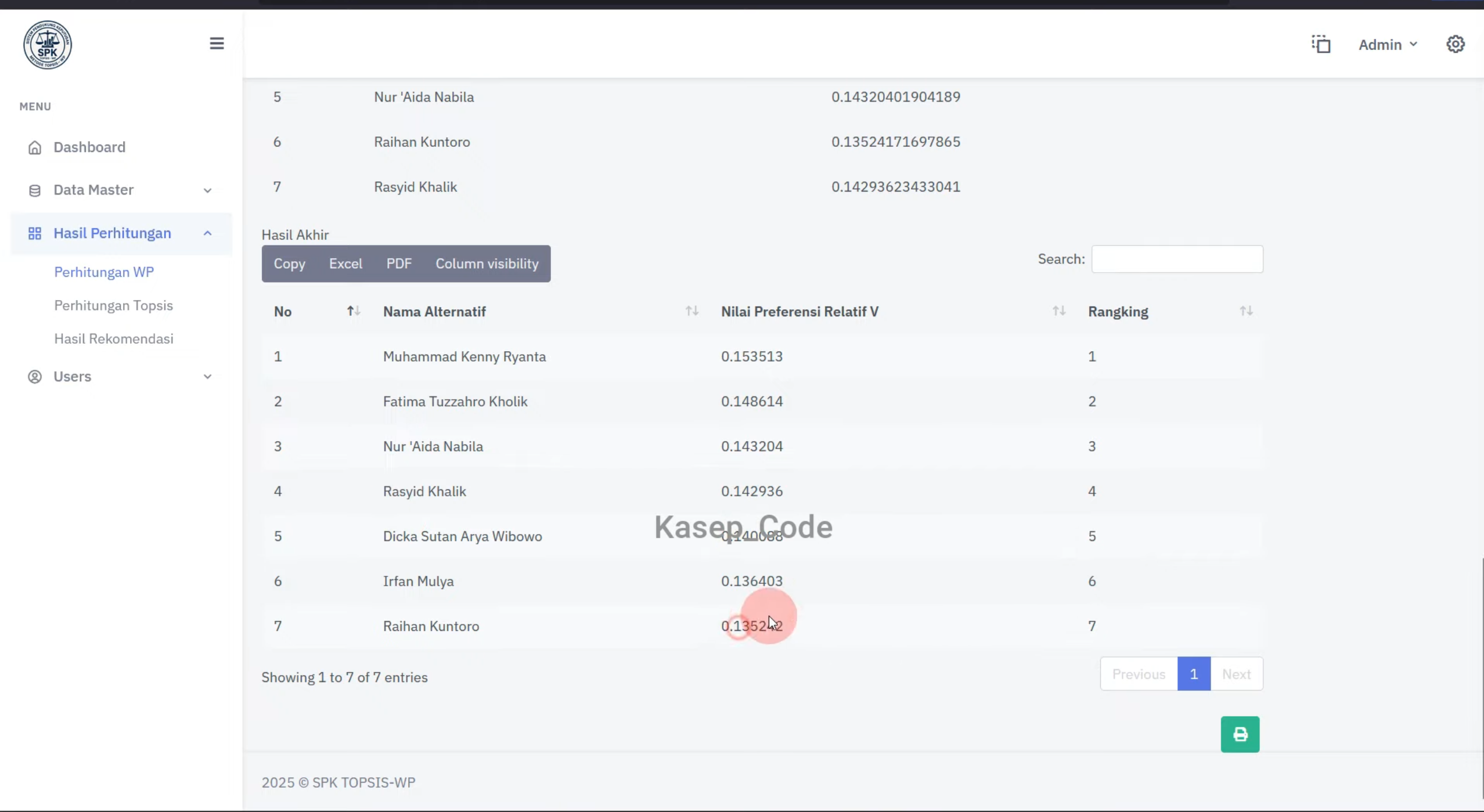Toggle the hamburger sidebar menu icon

(217, 44)
